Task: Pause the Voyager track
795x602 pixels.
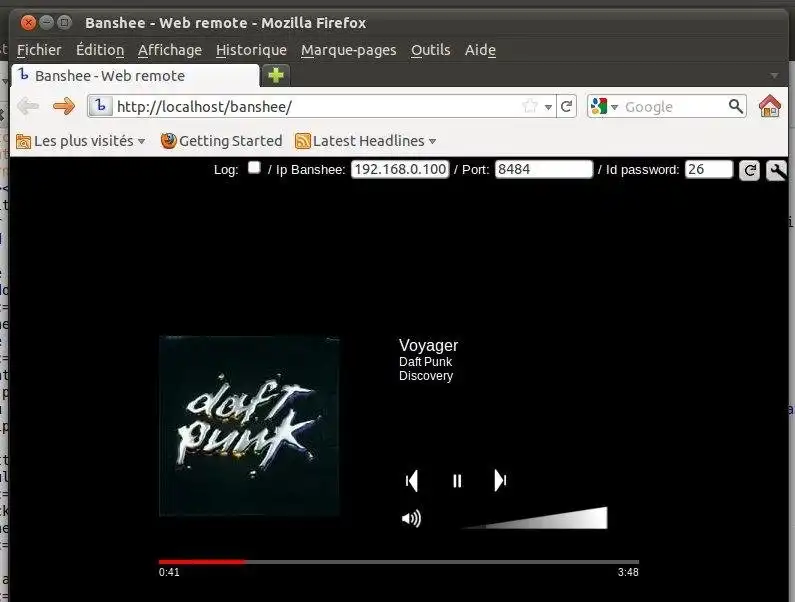Action: 457,481
